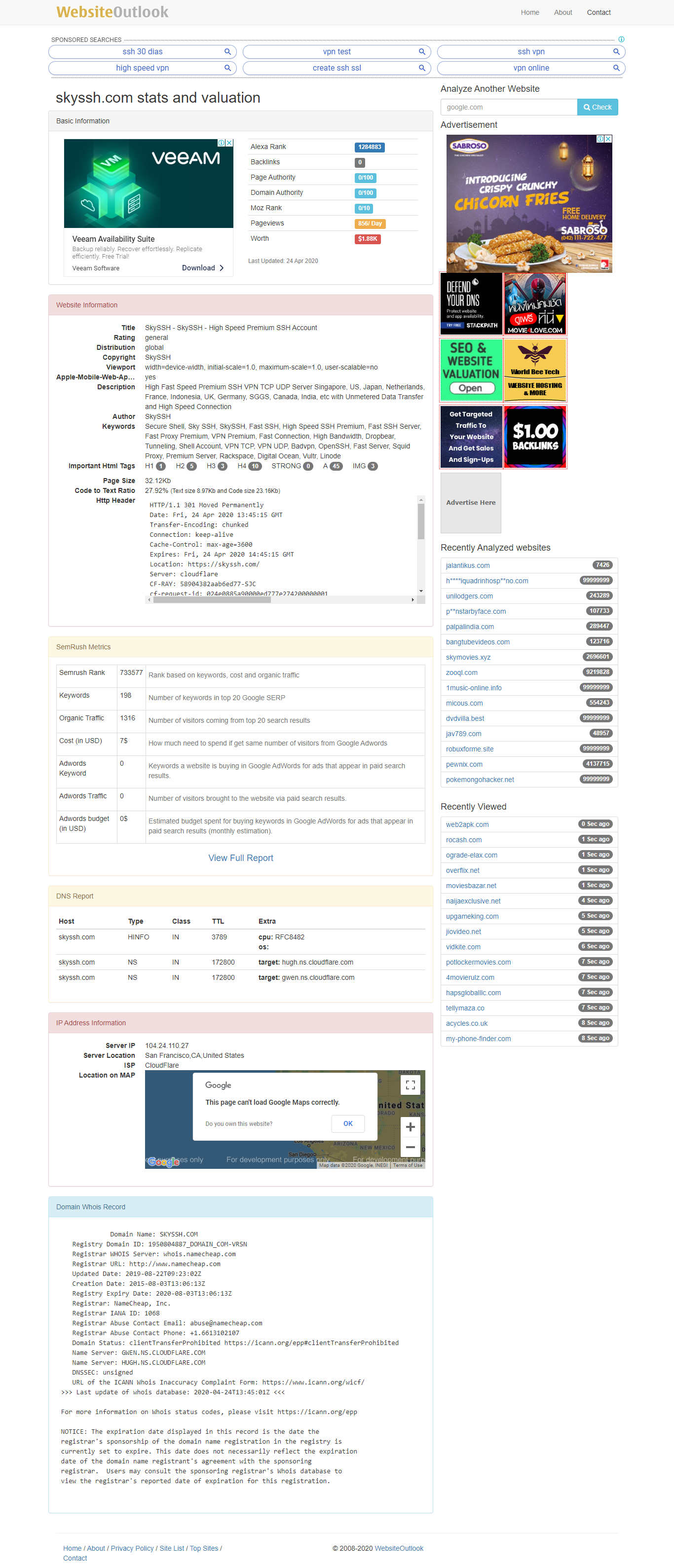Open the $1.00 Backlinks ad

pyautogui.click(x=535, y=437)
